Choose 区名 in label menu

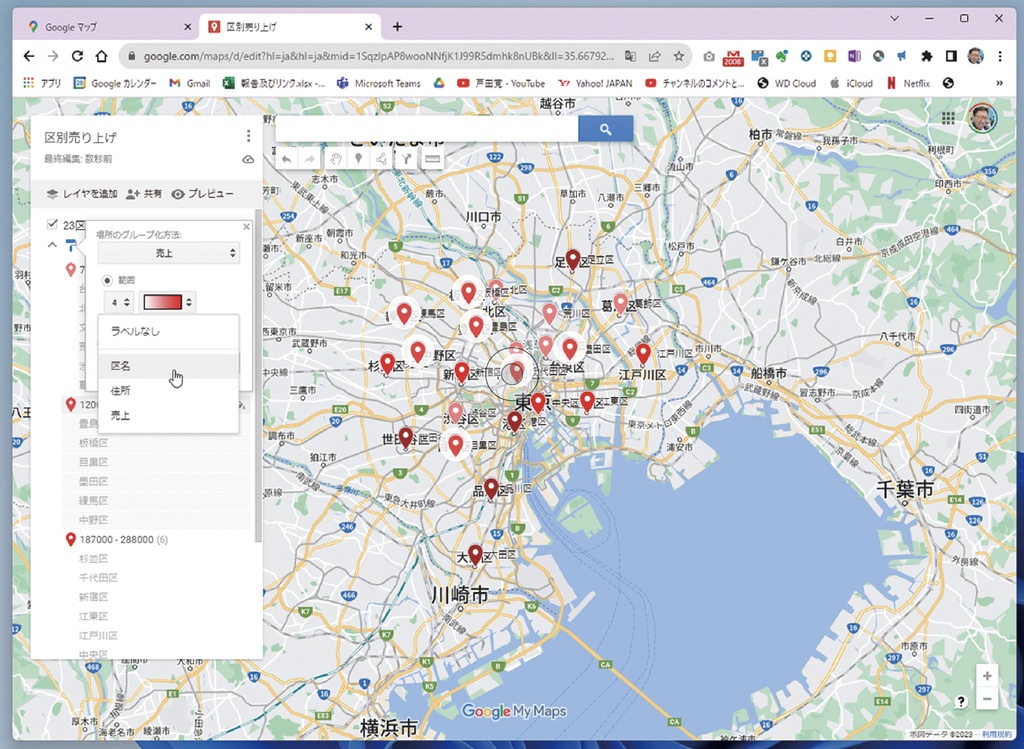click(x=168, y=366)
